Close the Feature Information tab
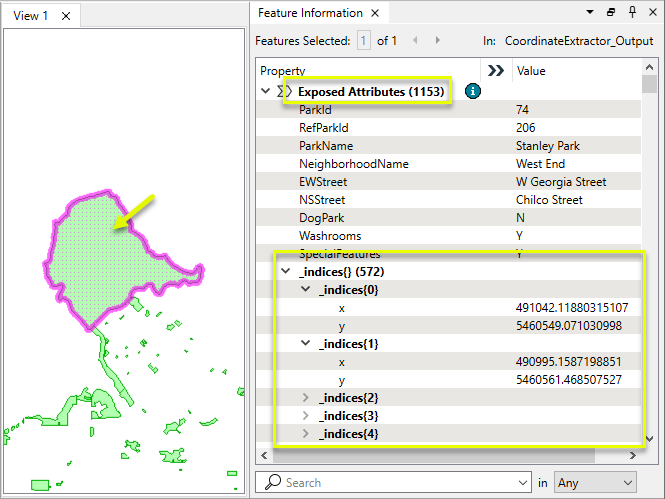Image resolution: width=665 pixels, height=499 pixels. pyautogui.click(x=375, y=13)
